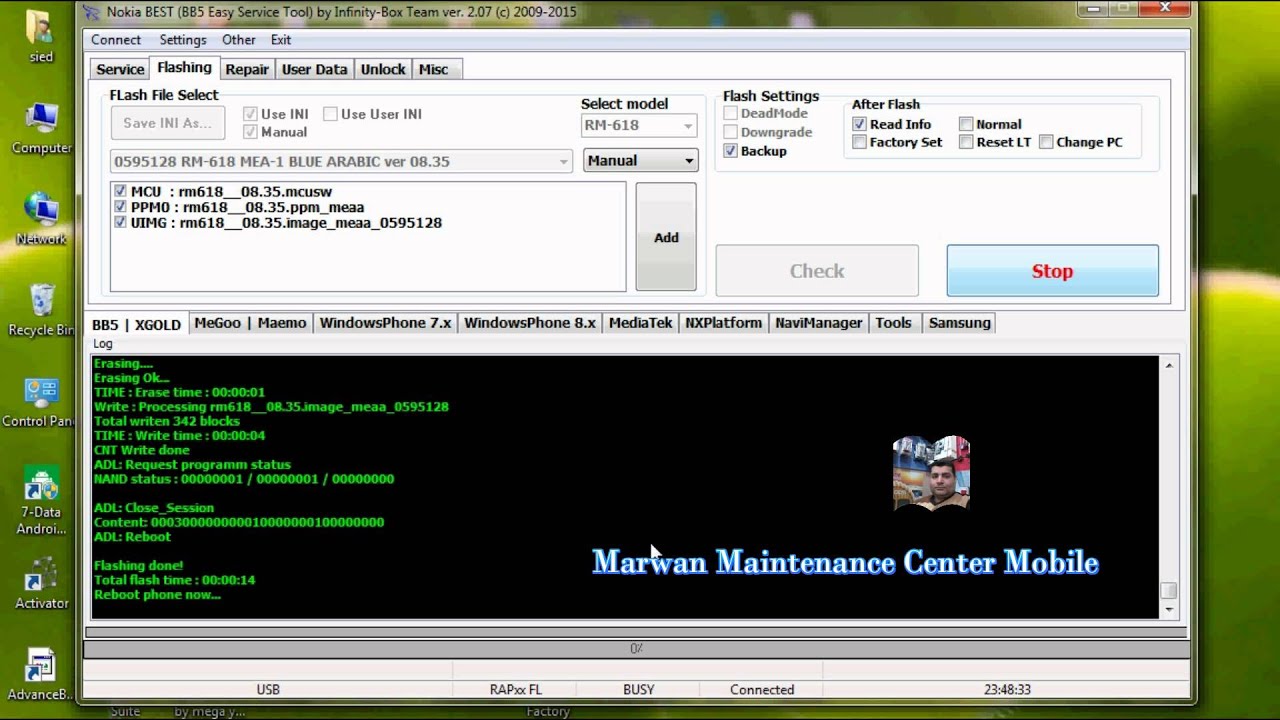Click the Nokia BEST title bar app icon

point(92,12)
